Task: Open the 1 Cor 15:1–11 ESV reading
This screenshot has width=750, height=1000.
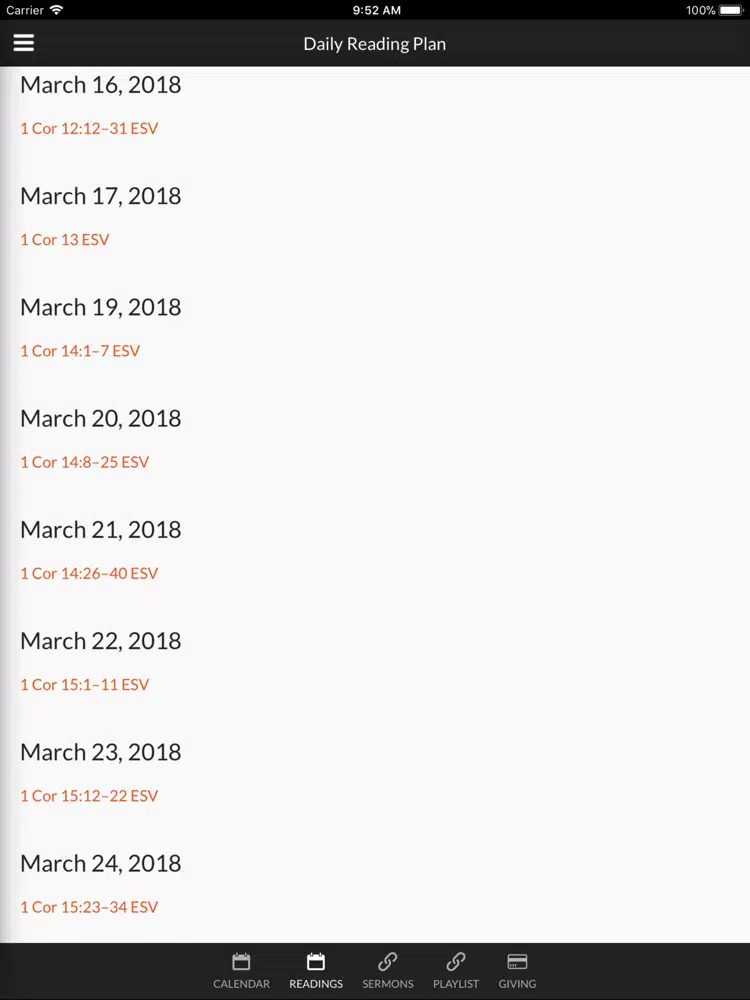Action: 85,684
